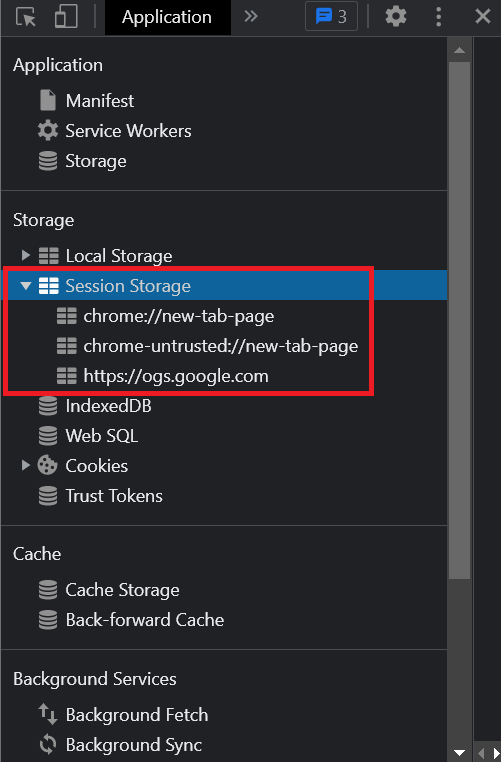Select the Cookies label
The image size is (501, 762).
click(x=97, y=466)
